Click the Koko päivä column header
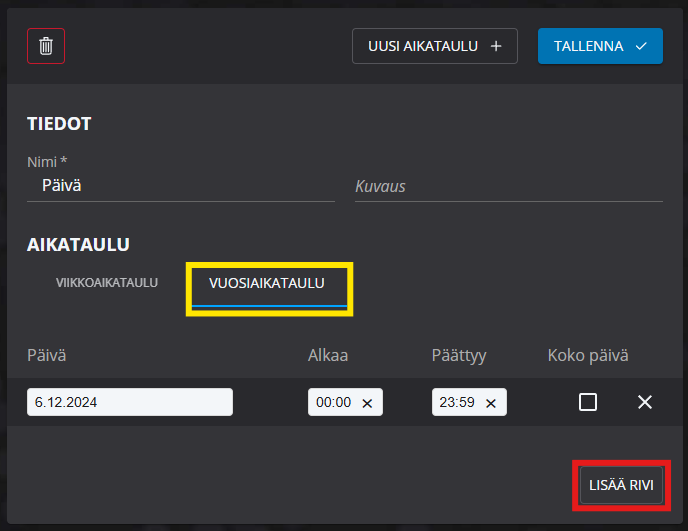The width and height of the screenshot is (688, 531). (588, 355)
